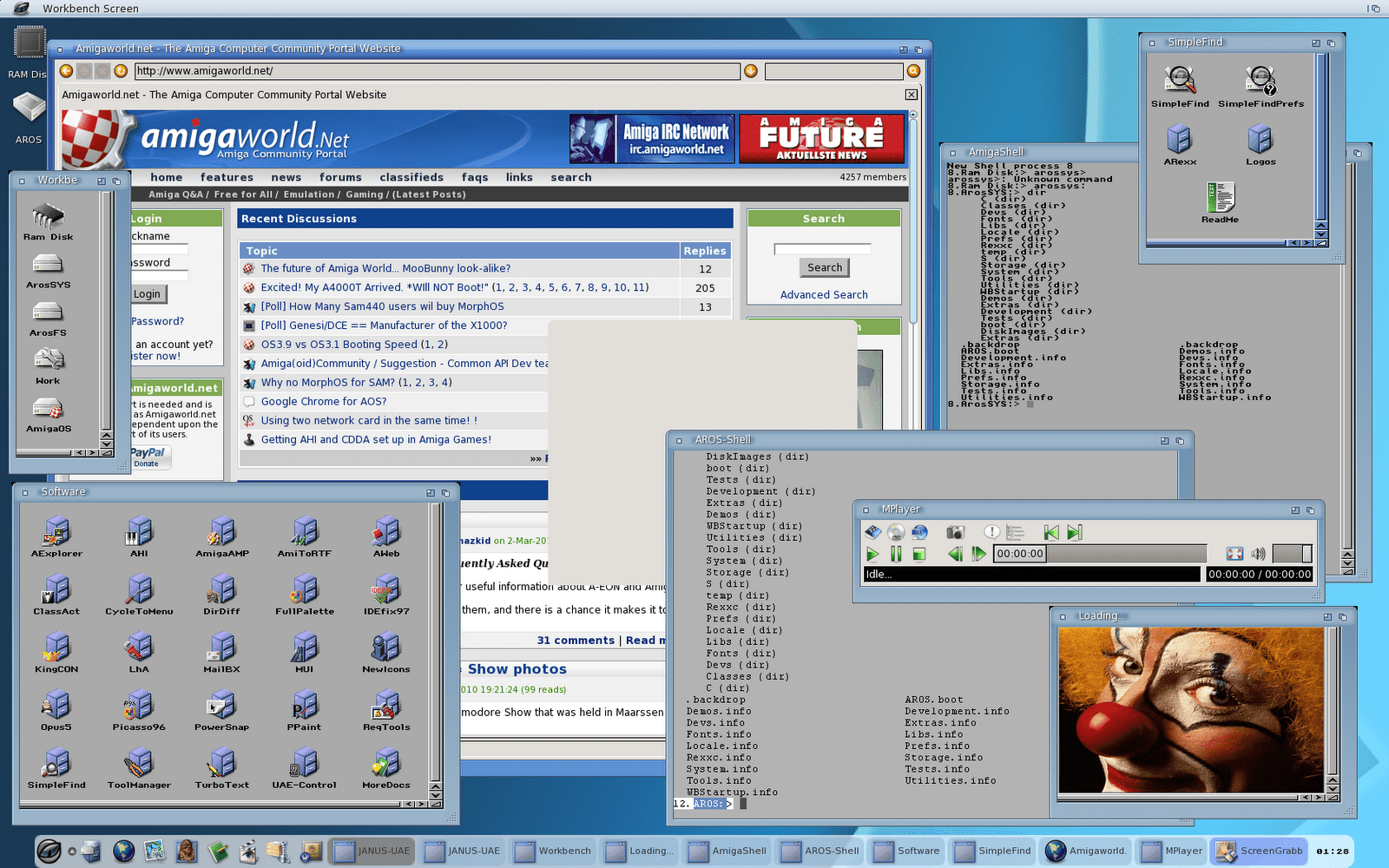This screenshot has width=1389, height=868.
Task: Adjust the MPlayer volume slider
Action: click(1292, 554)
